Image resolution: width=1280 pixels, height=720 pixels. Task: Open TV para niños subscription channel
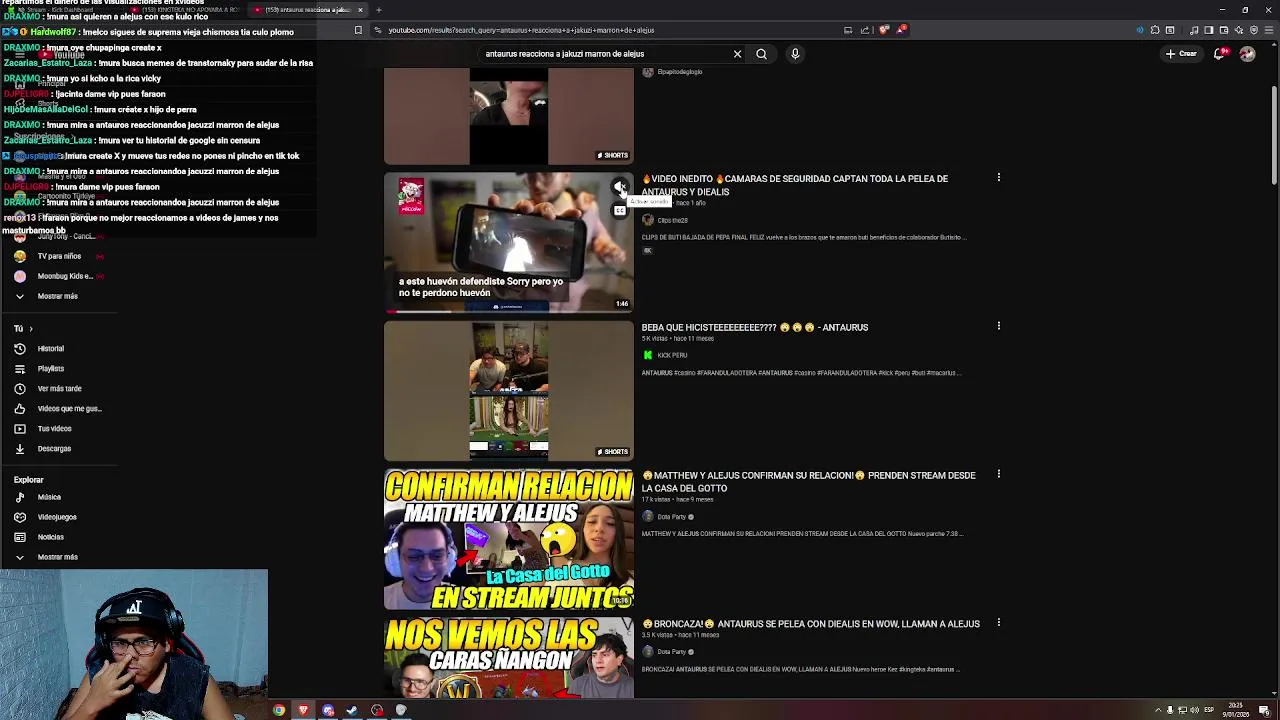pos(58,256)
